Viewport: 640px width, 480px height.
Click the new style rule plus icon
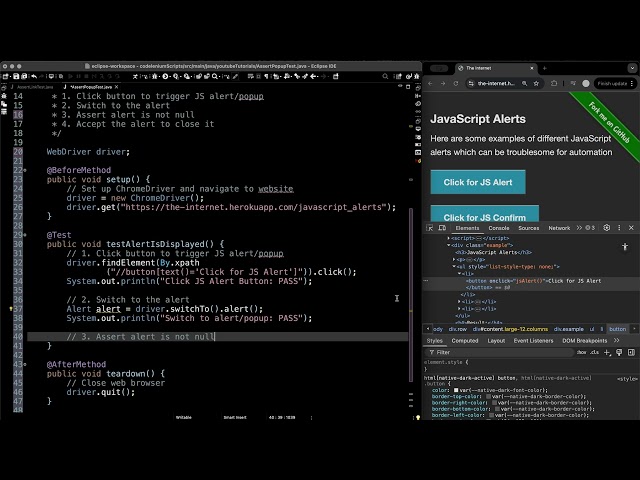607,352
